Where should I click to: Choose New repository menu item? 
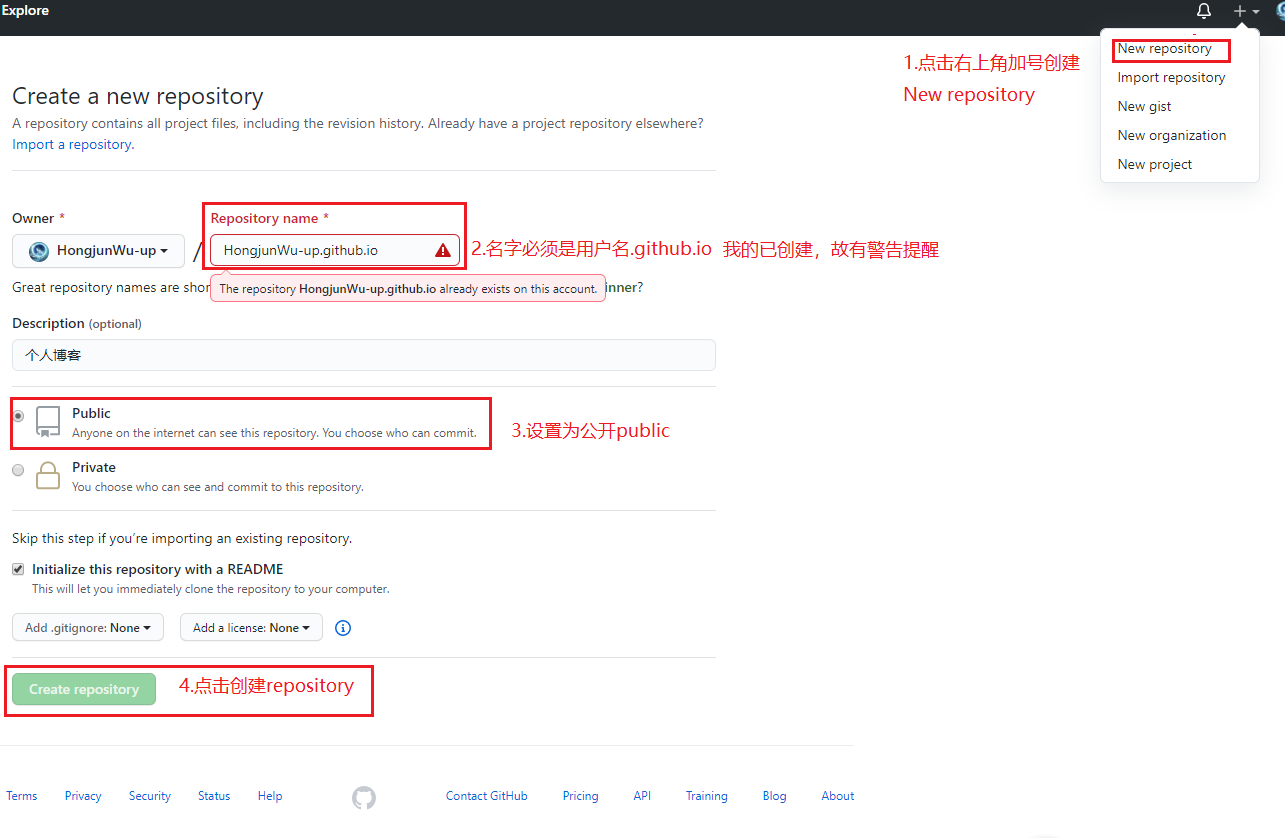(1164, 48)
